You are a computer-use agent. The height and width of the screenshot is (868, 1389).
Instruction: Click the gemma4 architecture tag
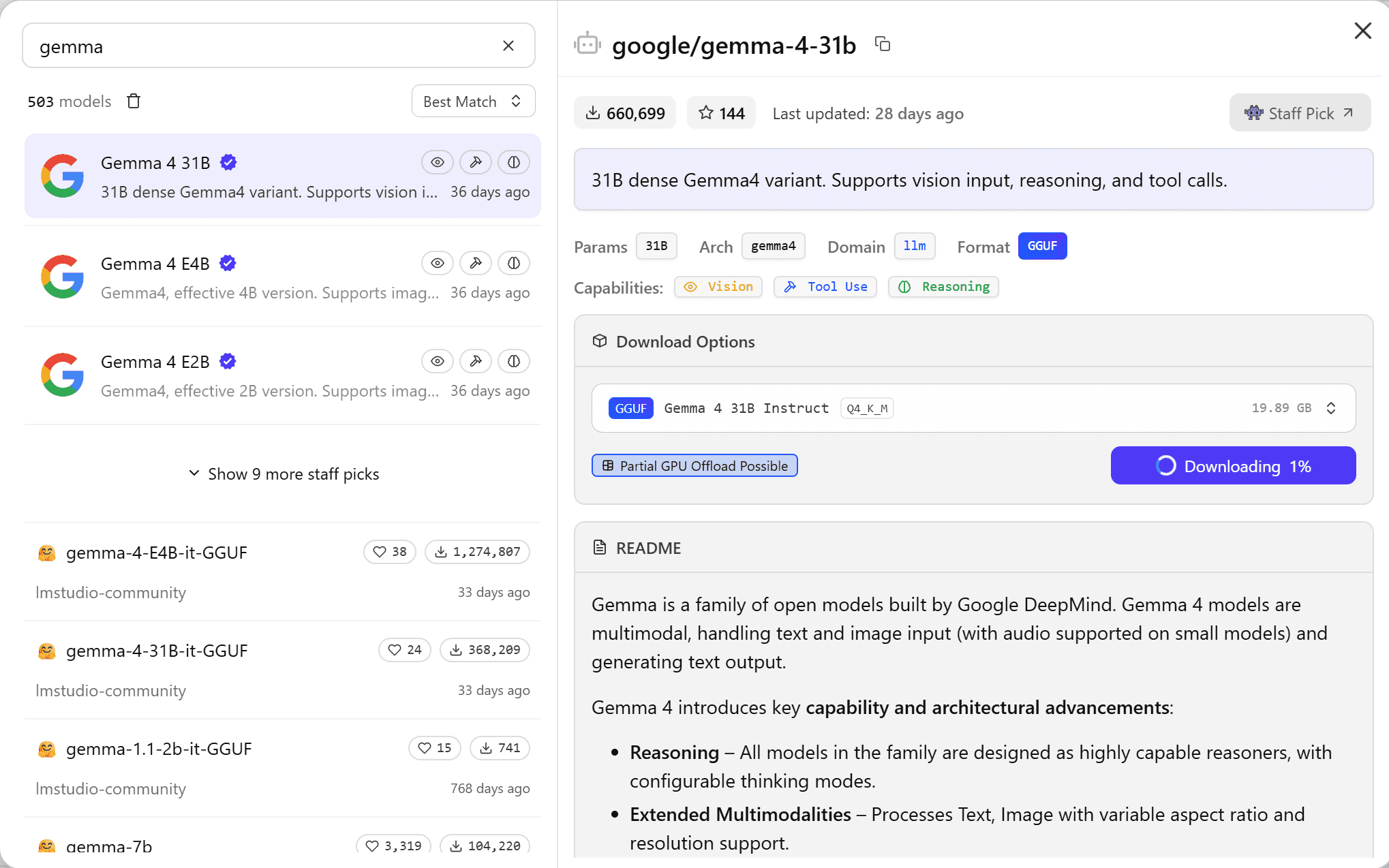[x=773, y=246]
